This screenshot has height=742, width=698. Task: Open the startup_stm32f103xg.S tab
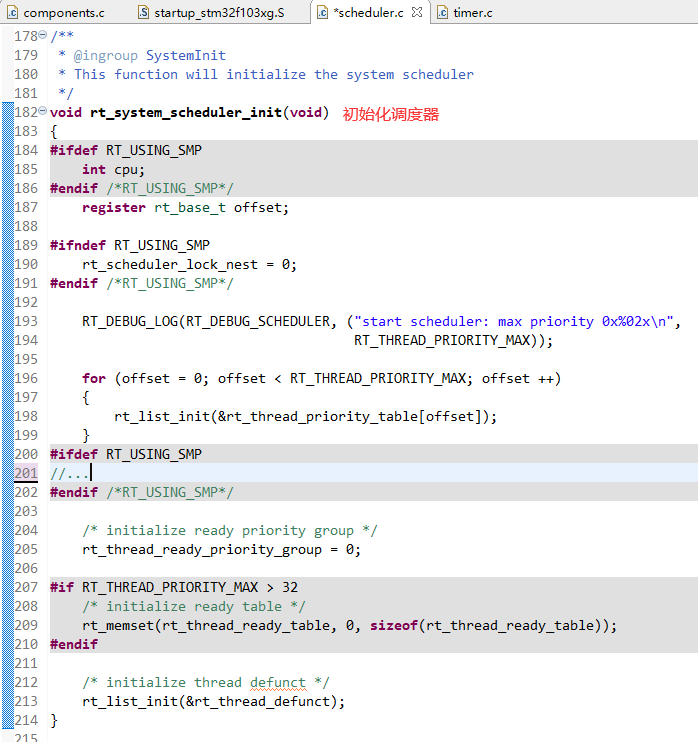pos(211,13)
